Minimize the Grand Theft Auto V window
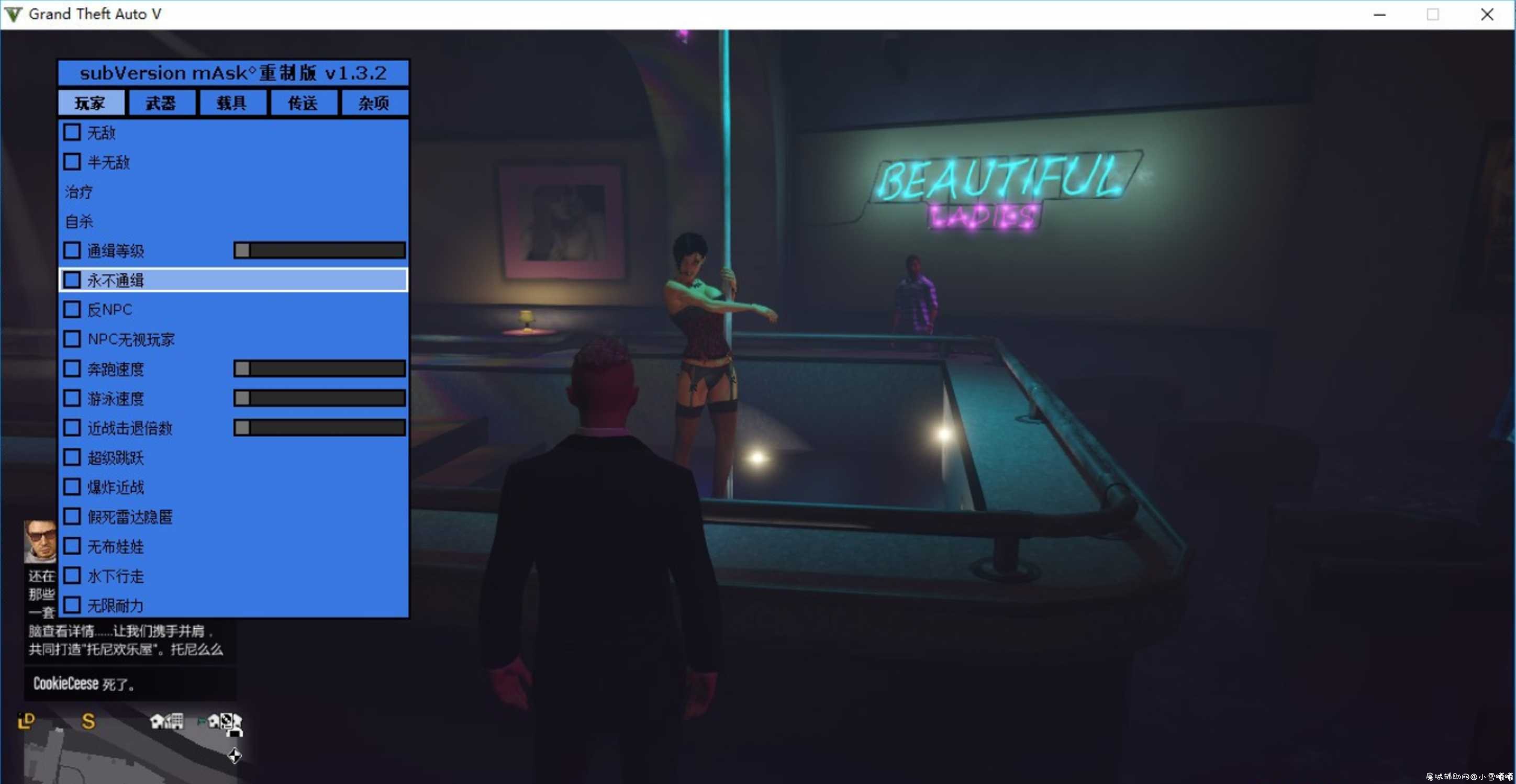The width and height of the screenshot is (1516, 784). pyautogui.click(x=1379, y=15)
